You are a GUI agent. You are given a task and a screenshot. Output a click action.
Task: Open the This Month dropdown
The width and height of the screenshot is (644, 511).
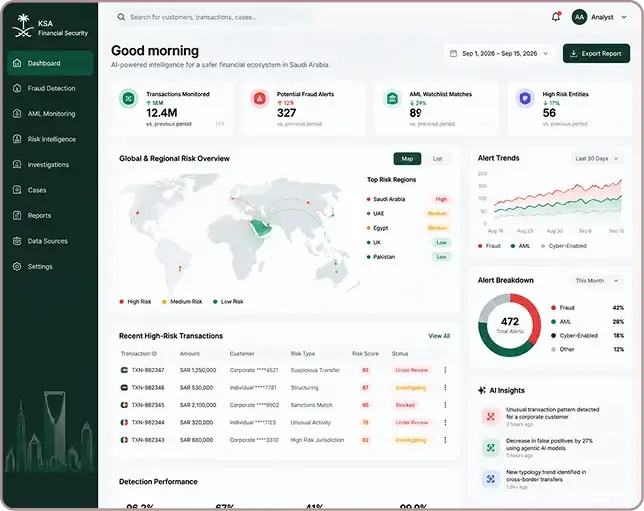[597, 281]
